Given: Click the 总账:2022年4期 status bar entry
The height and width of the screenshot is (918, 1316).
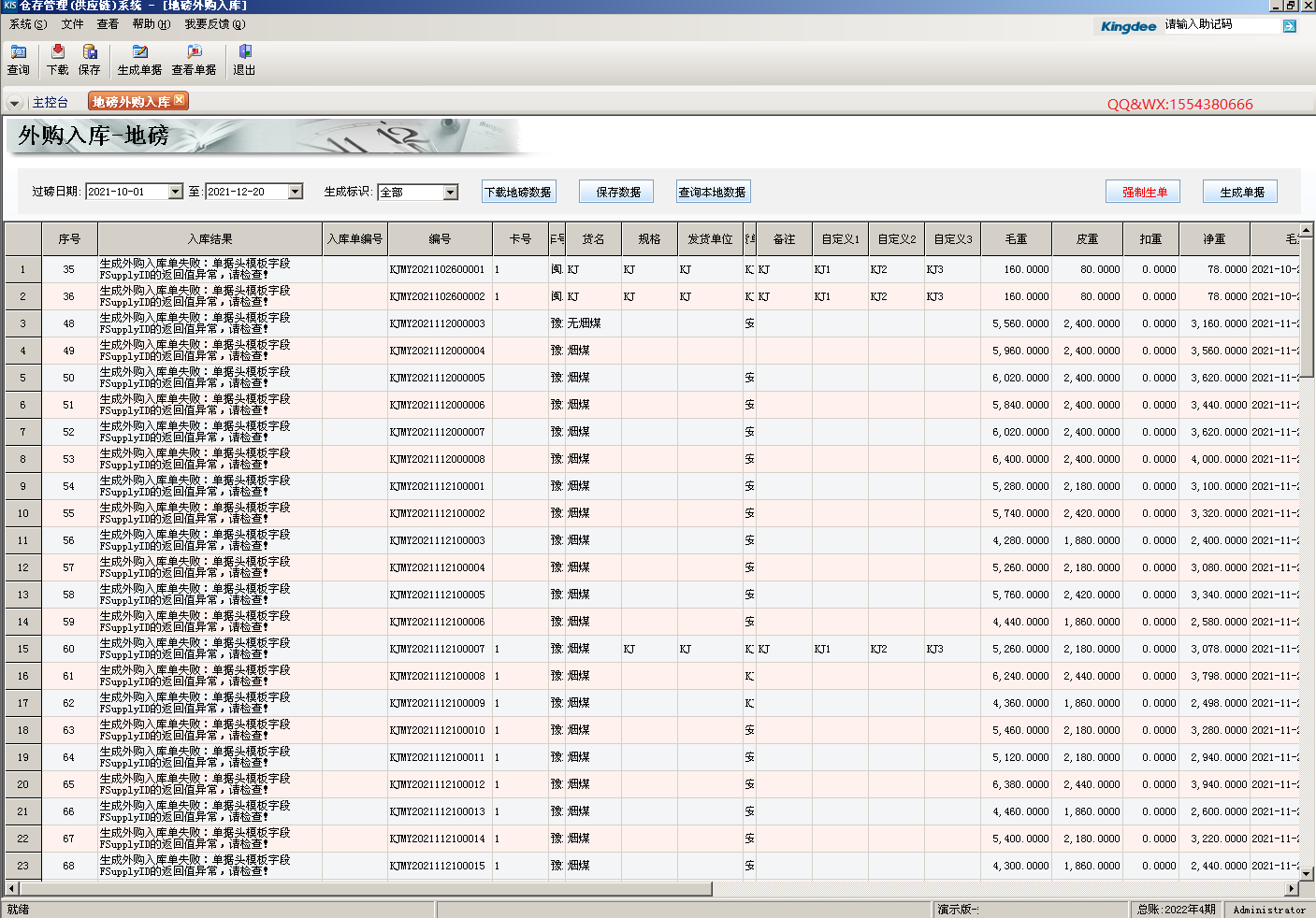Looking at the screenshot, I should click(1177, 910).
